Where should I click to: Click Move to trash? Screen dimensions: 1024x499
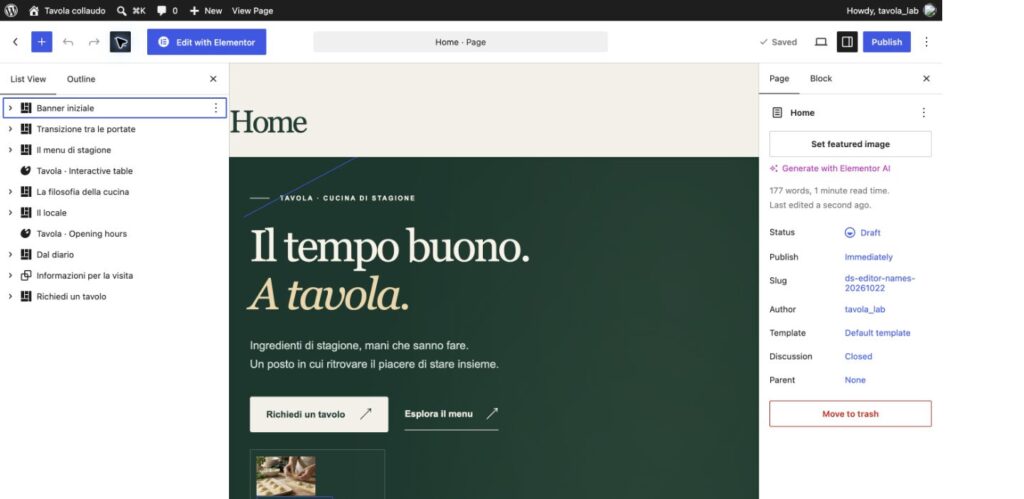coord(850,413)
